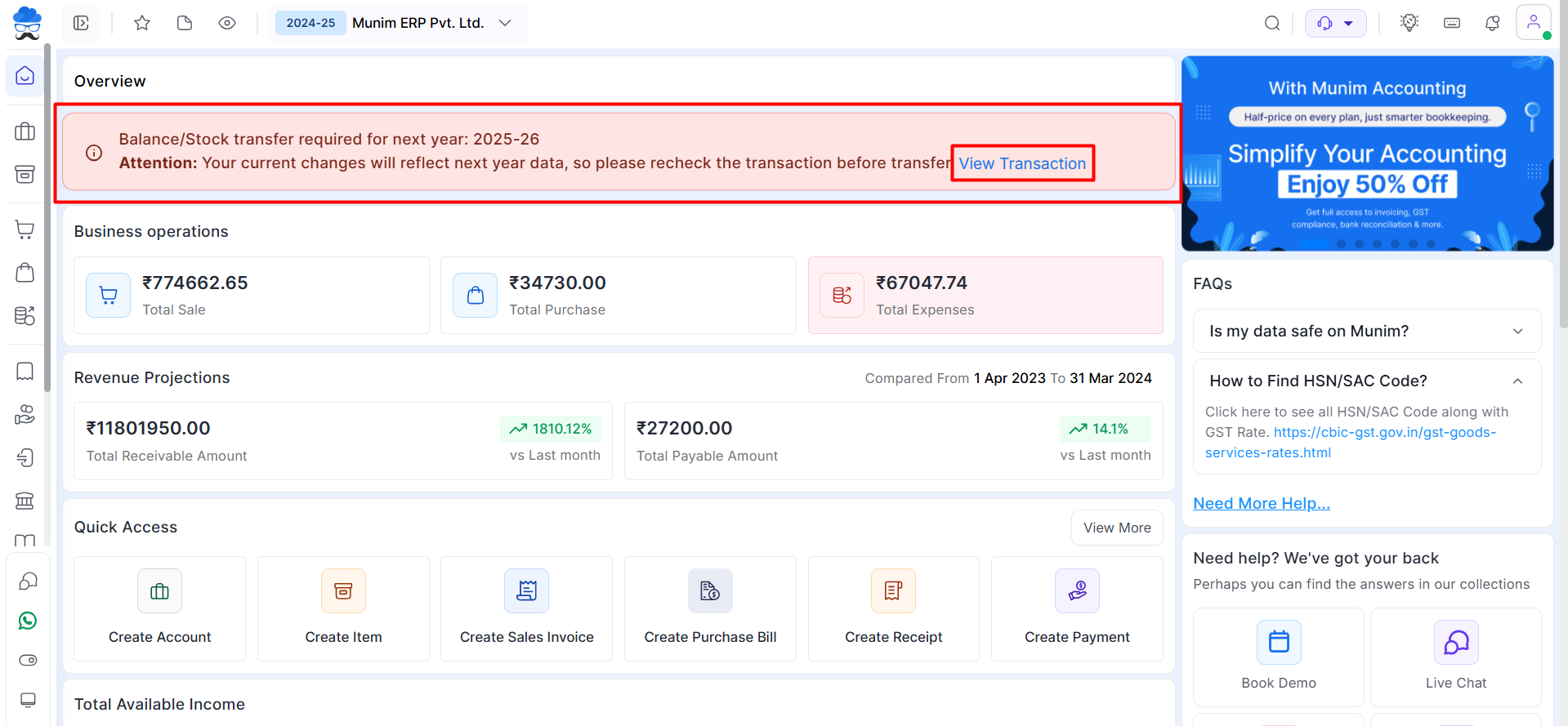Open Total Sale ₹774662.65 card

(252, 296)
